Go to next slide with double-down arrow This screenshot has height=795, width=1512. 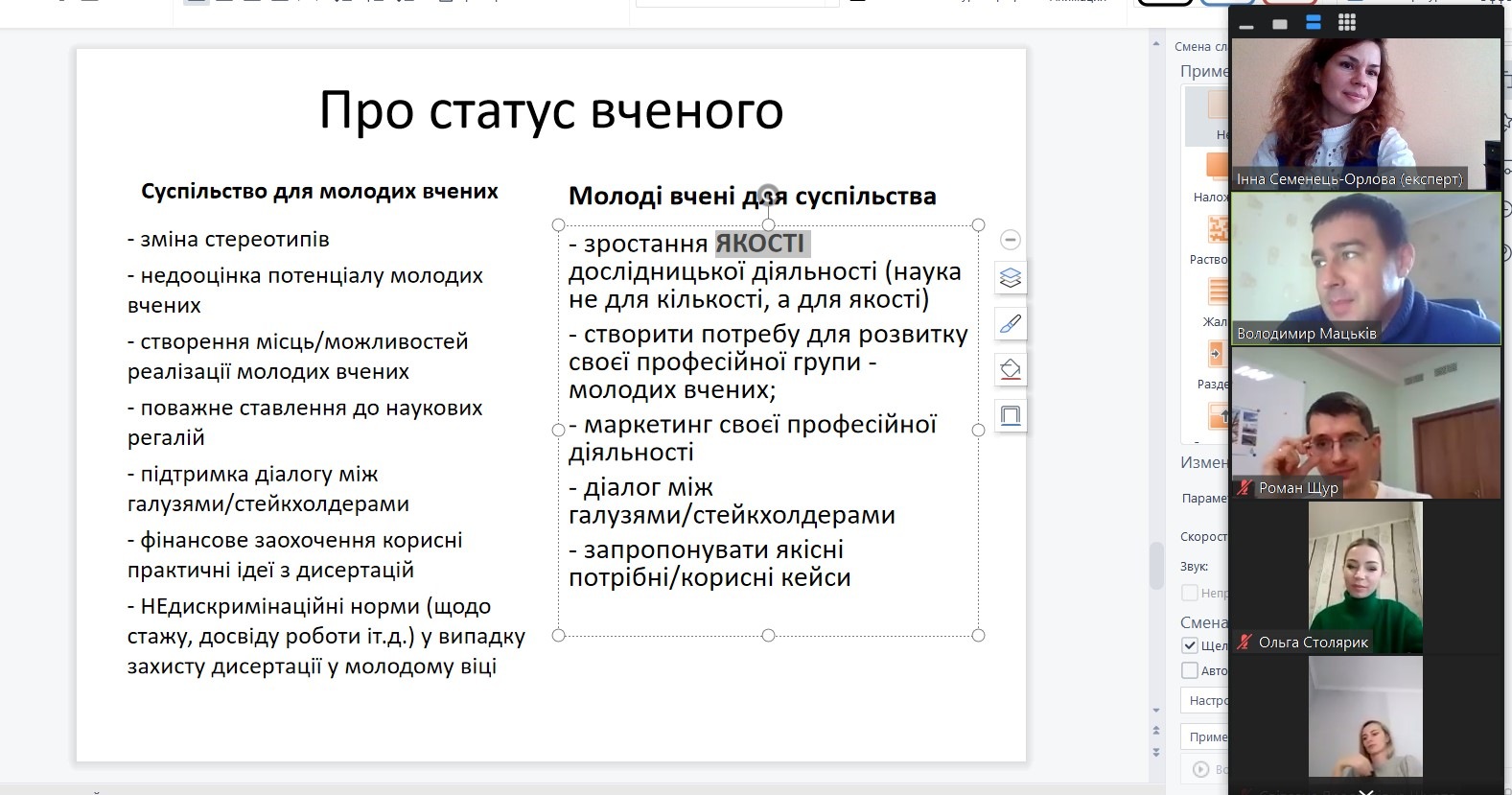1156,753
